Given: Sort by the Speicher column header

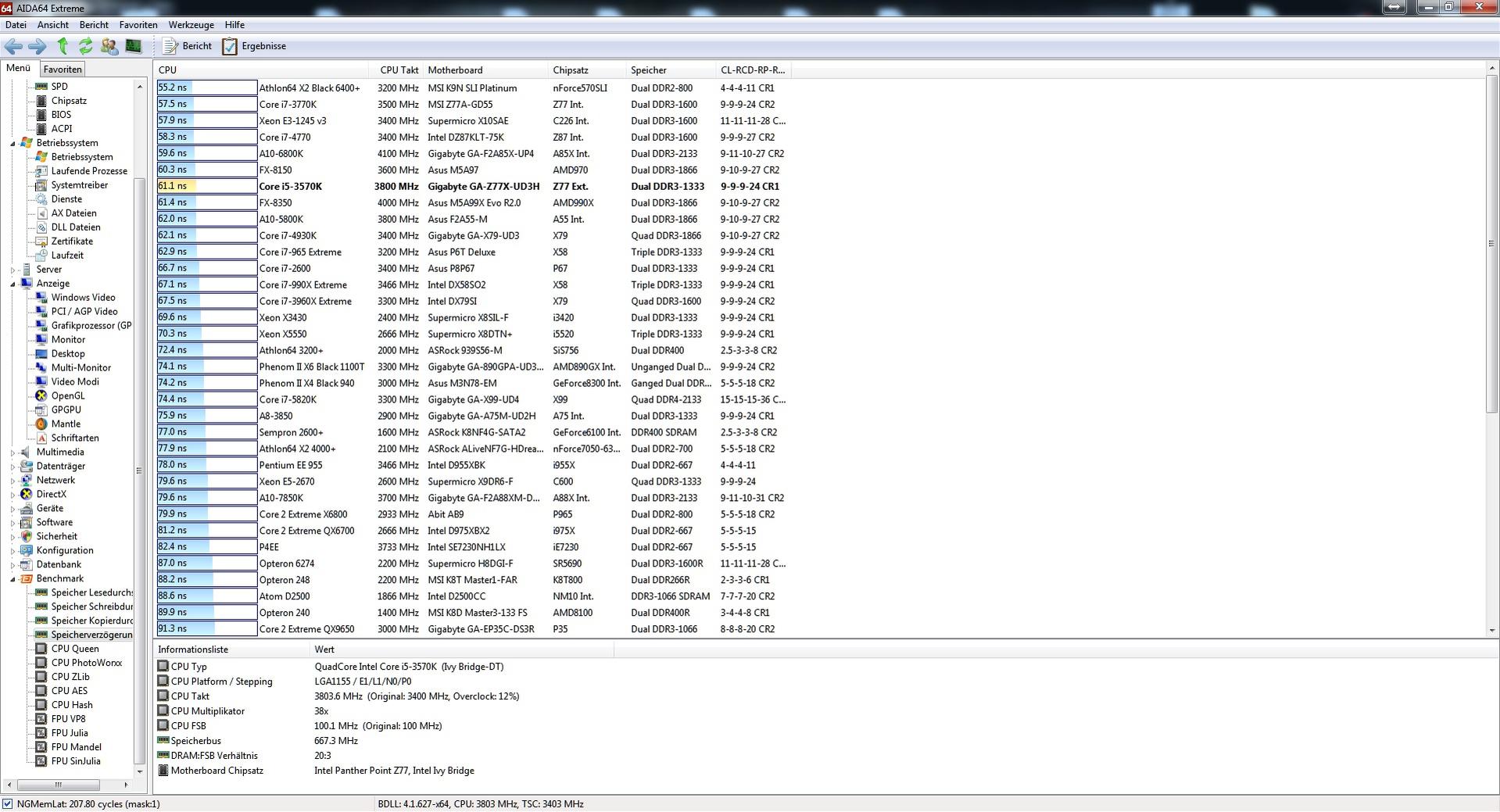Looking at the screenshot, I should click(670, 70).
